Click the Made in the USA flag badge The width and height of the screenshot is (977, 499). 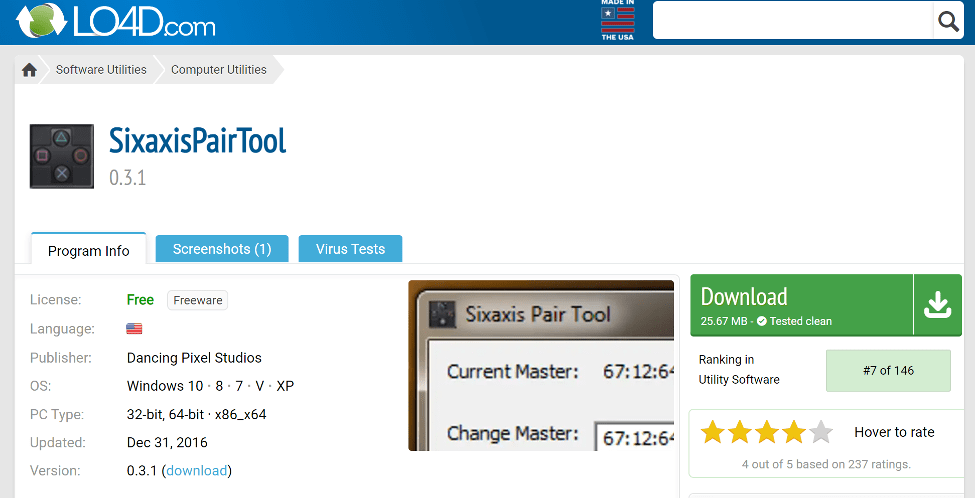(617, 21)
